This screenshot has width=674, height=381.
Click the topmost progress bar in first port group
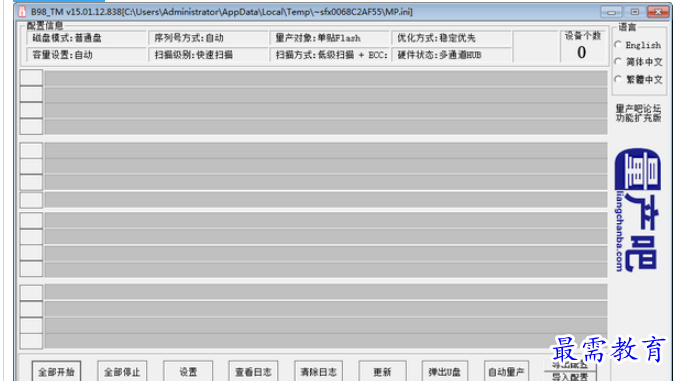(x=326, y=78)
